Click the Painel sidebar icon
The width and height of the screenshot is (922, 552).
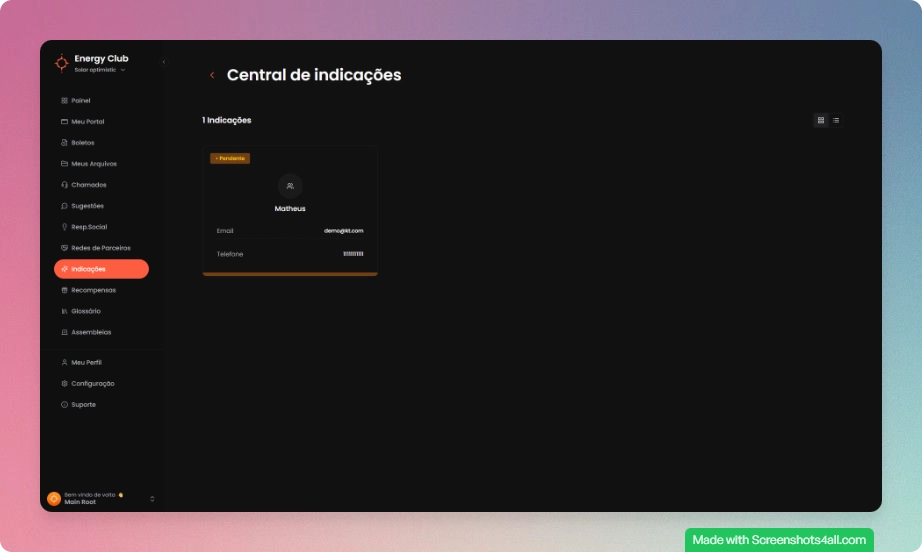(64, 101)
